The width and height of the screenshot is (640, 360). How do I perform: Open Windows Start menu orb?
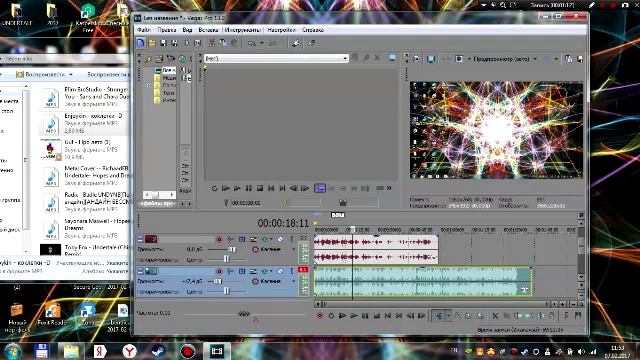coord(13,351)
